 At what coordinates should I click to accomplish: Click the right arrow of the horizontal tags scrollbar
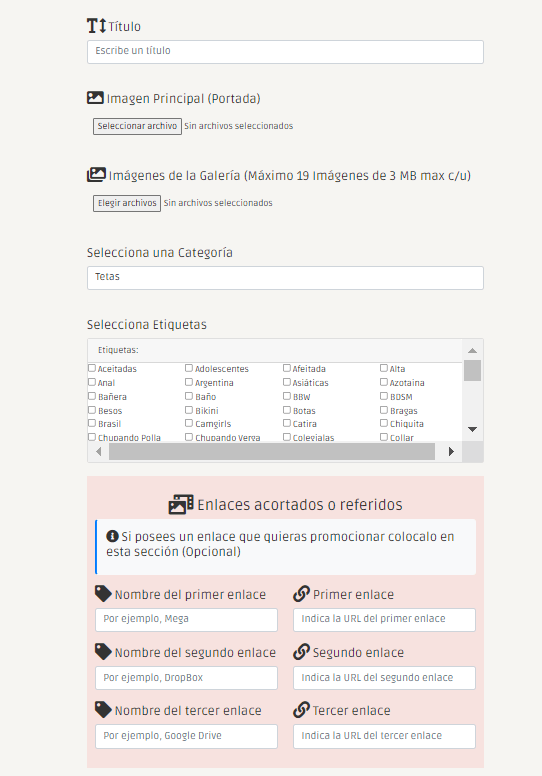(451, 451)
